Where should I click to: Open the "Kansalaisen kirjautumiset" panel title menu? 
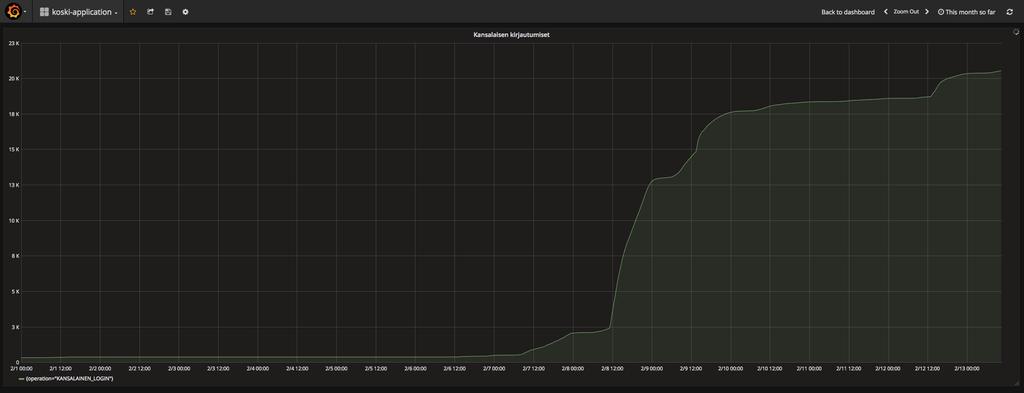[511, 35]
